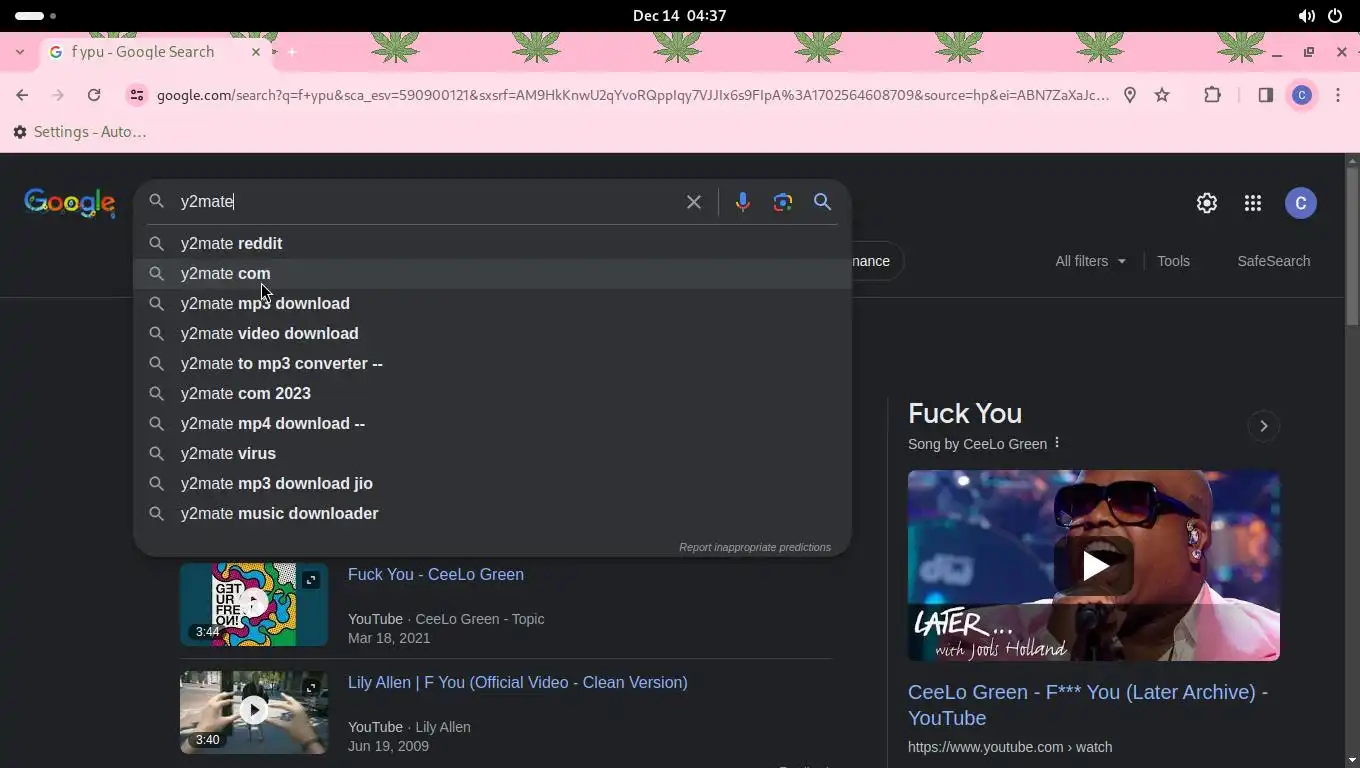
Task: Open Lily Allen F You official video link
Action: tap(518, 682)
